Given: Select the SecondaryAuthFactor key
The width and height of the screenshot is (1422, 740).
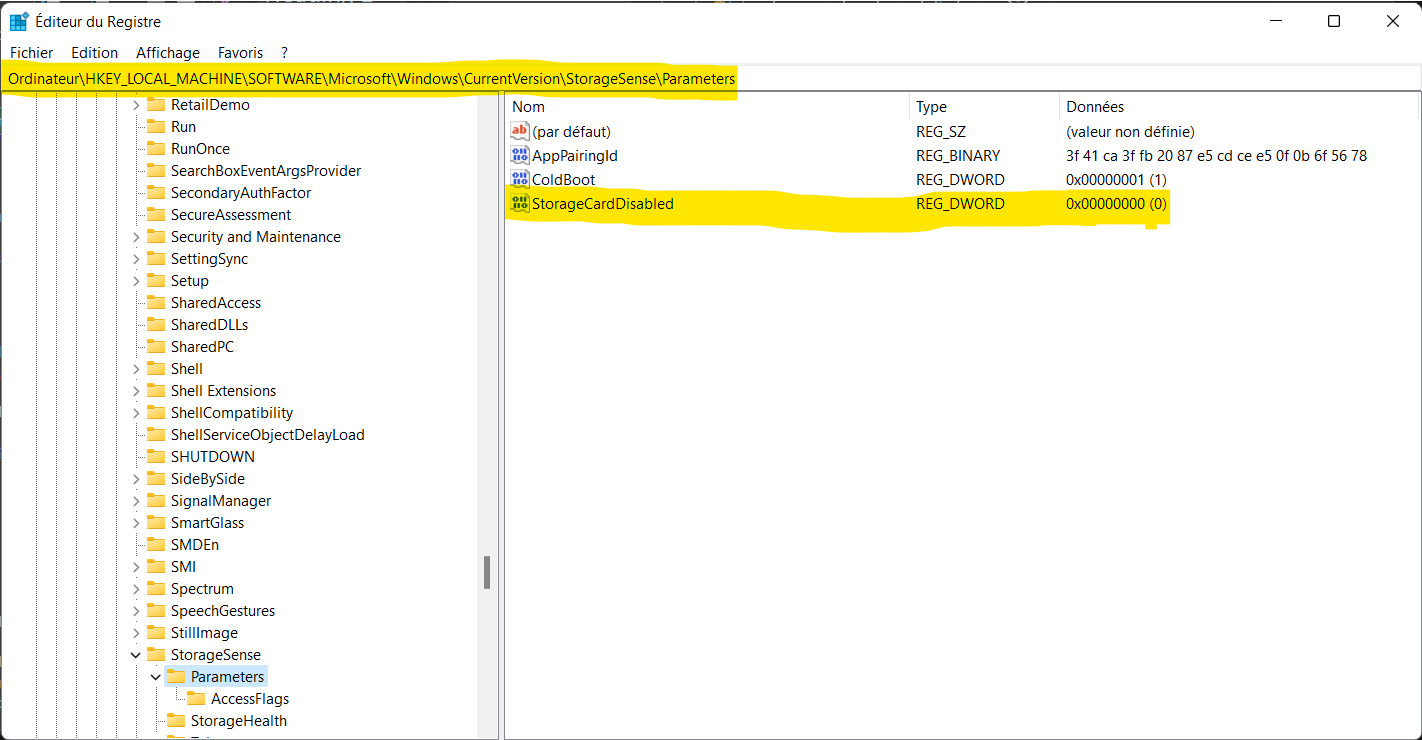Looking at the screenshot, I should (x=241, y=192).
